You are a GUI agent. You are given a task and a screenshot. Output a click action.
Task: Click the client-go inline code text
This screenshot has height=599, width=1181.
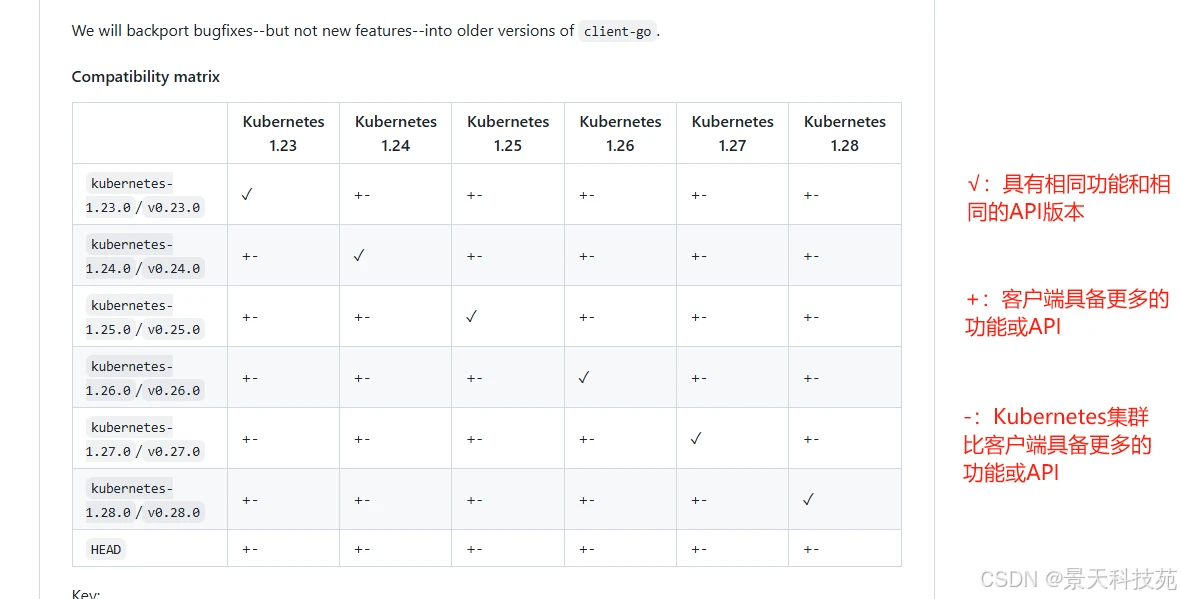pos(618,32)
